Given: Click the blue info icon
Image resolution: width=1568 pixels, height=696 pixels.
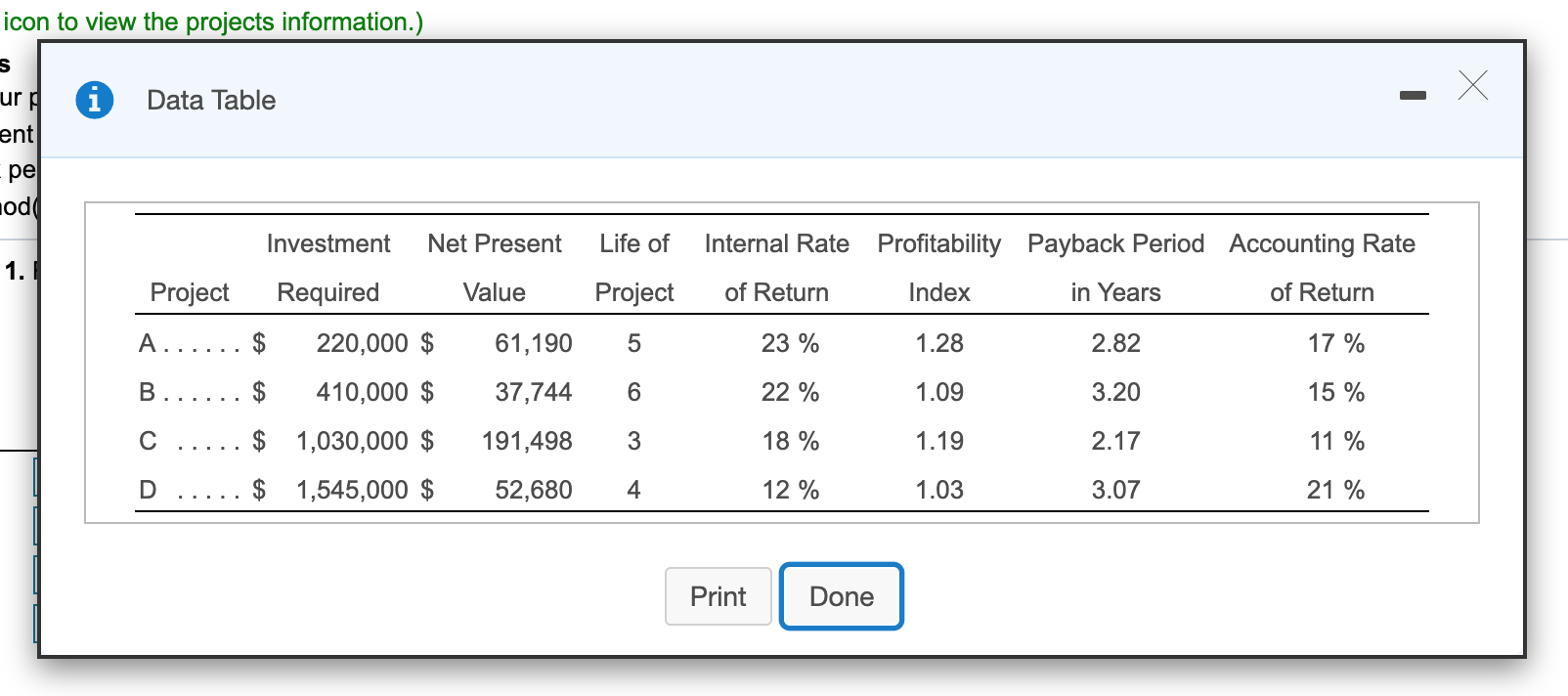Looking at the screenshot, I should tap(95, 100).
